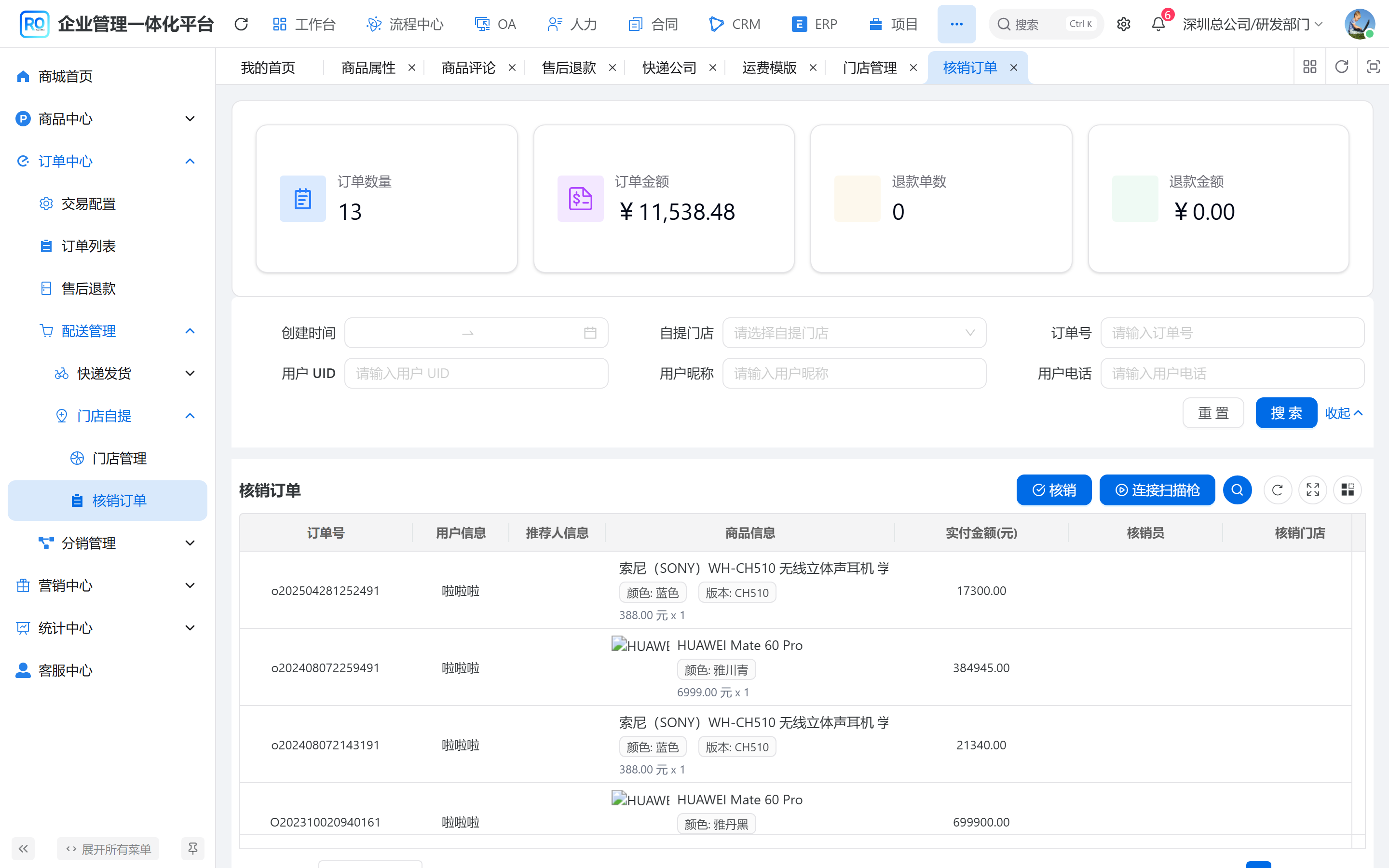Switch to the 我的首页 tab
The height and width of the screenshot is (868, 1389).
click(268, 68)
